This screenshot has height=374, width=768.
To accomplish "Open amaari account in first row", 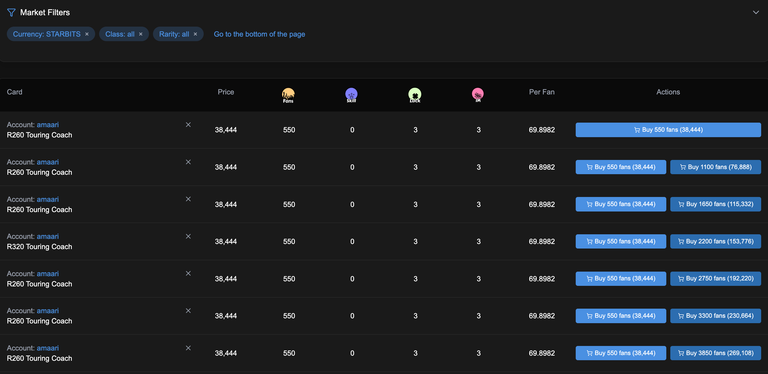I will 48,125.
